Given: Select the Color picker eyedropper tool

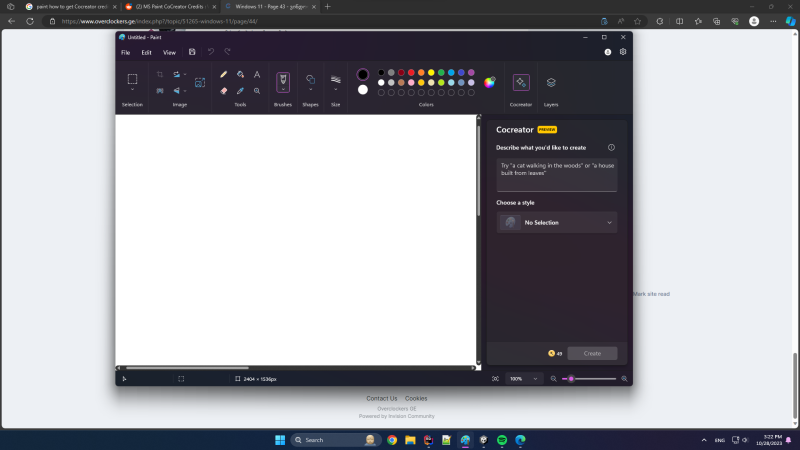Looking at the screenshot, I should (x=240, y=90).
